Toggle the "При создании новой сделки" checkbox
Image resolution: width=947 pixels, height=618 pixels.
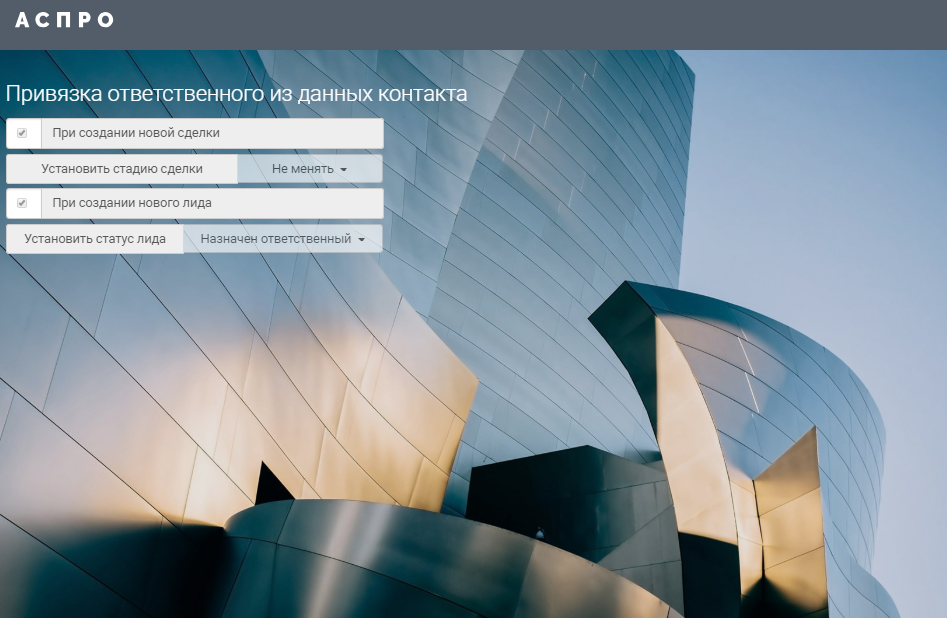click(x=22, y=133)
